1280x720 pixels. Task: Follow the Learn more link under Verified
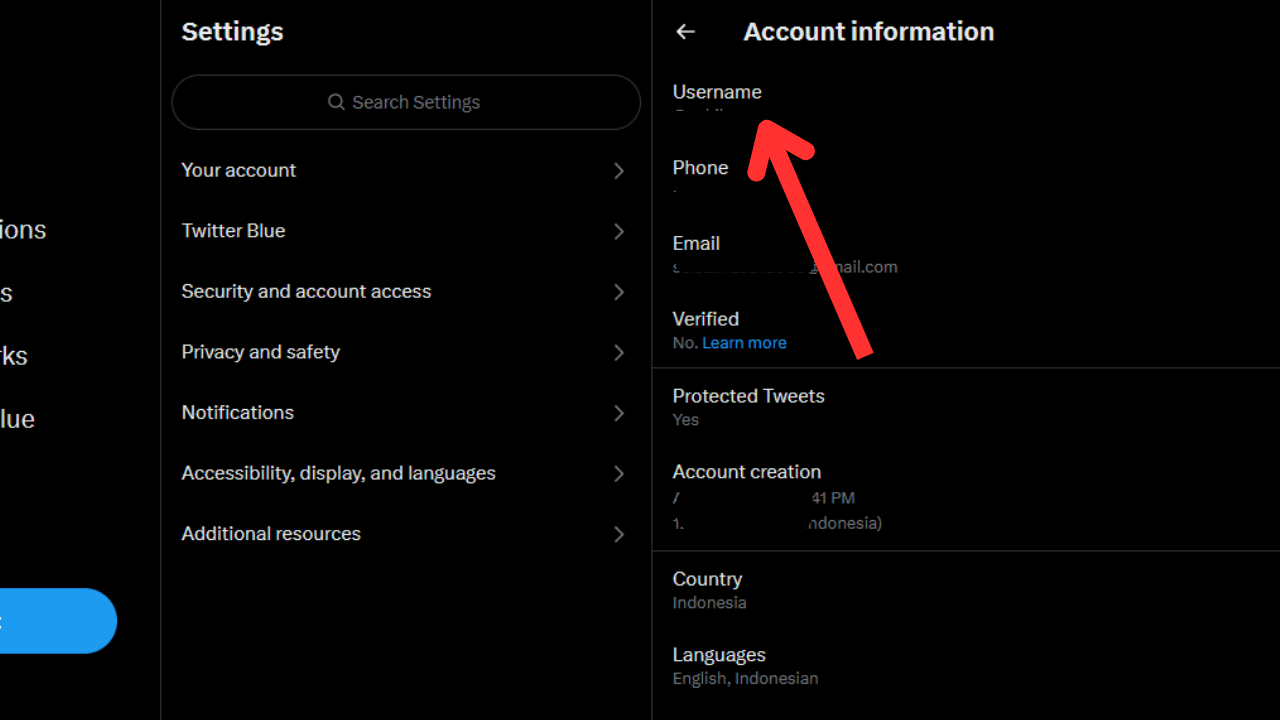(744, 343)
